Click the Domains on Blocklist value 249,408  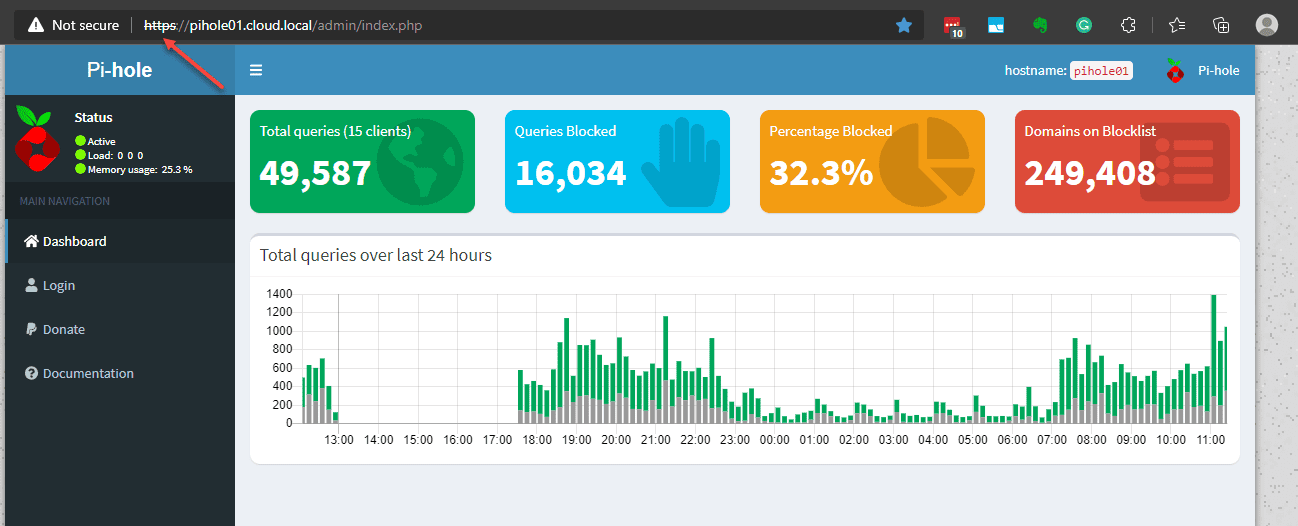click(1090, 172)
